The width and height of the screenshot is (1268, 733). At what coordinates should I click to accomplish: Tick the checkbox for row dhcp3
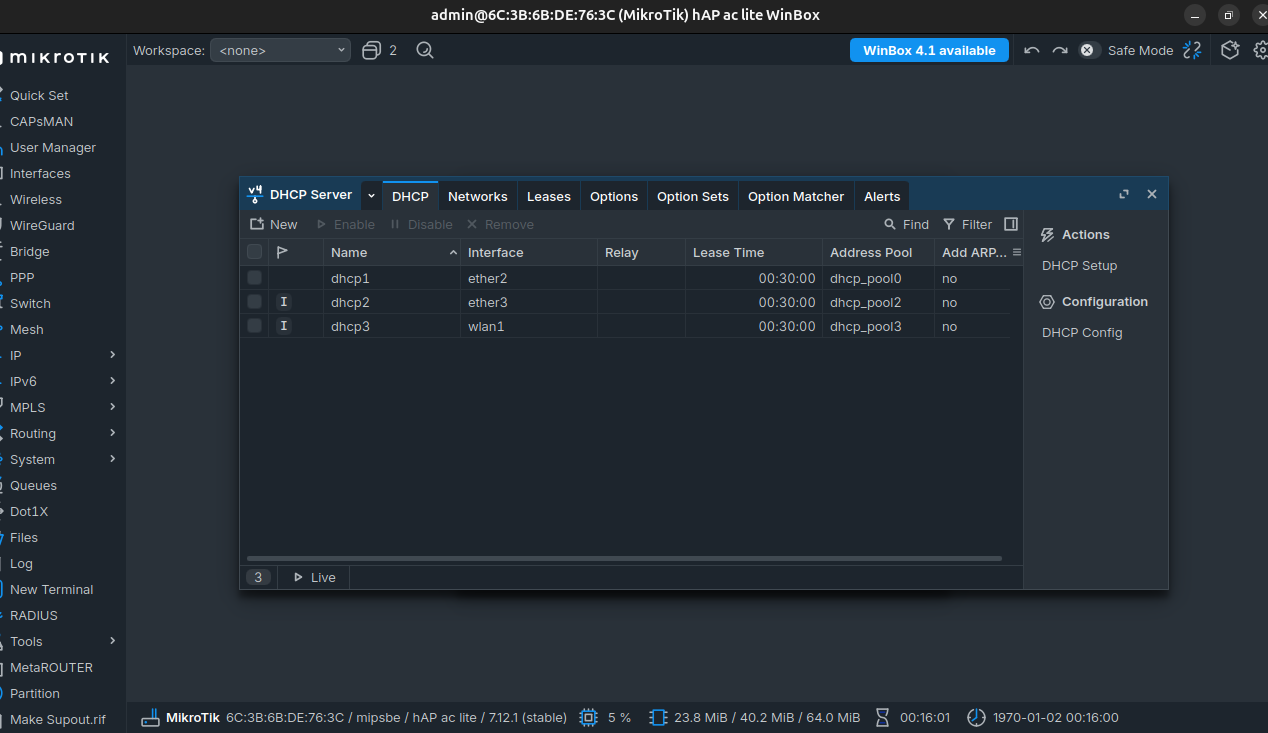(255, 326)
